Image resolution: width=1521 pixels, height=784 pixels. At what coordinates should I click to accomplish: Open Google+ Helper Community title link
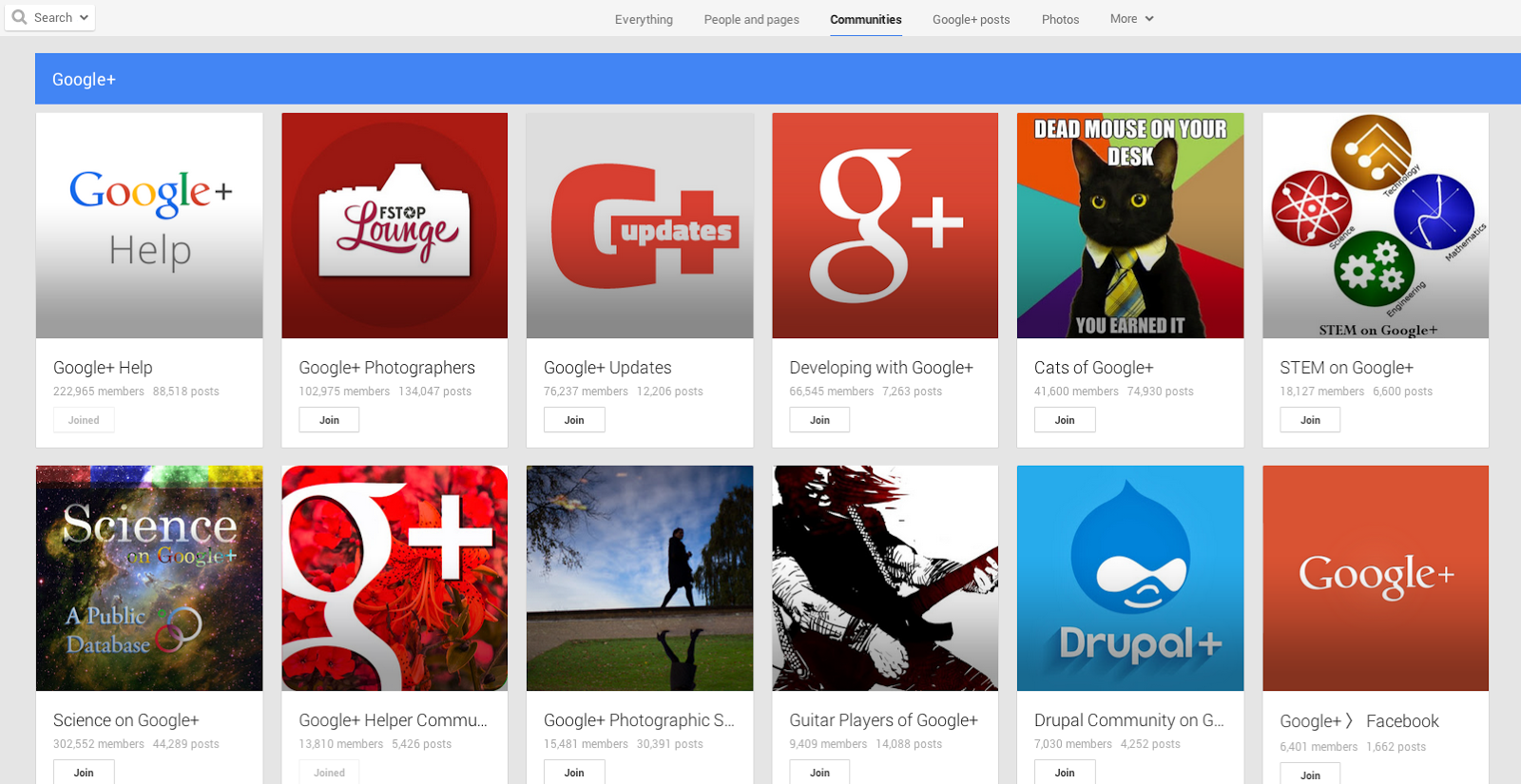[x=393, y=720]
